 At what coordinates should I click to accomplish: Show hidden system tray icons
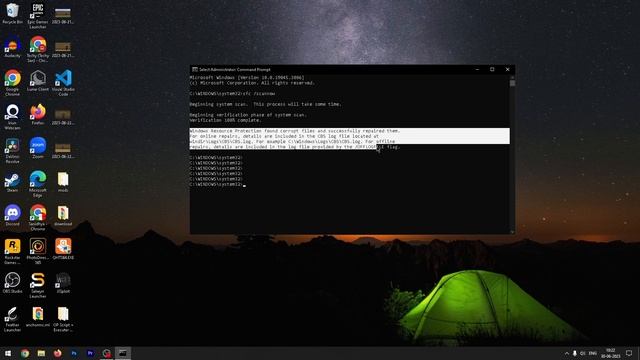coord(567,353)
